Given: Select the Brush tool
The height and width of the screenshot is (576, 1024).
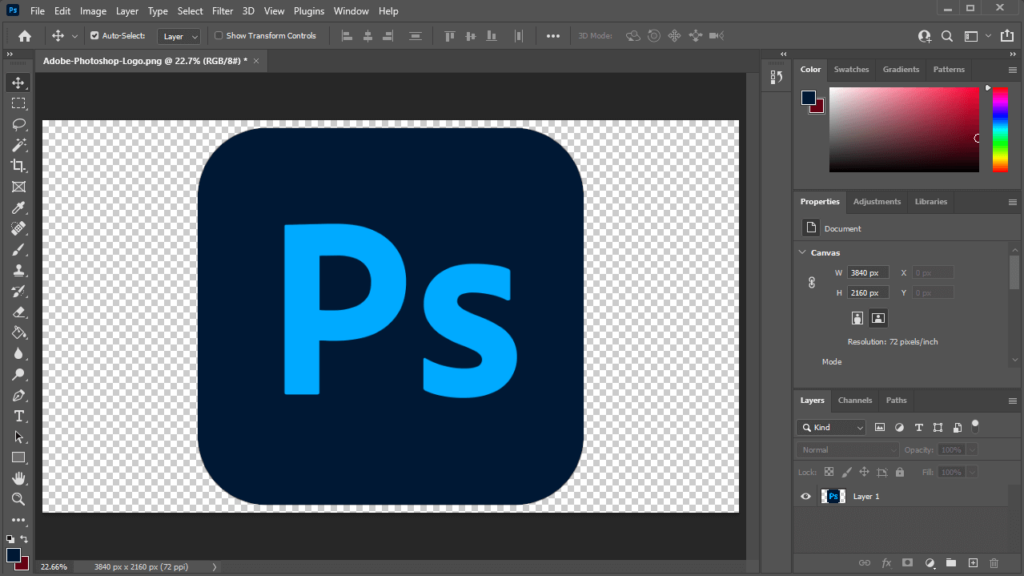Looking at the screenshot, I should coord(18,249).
